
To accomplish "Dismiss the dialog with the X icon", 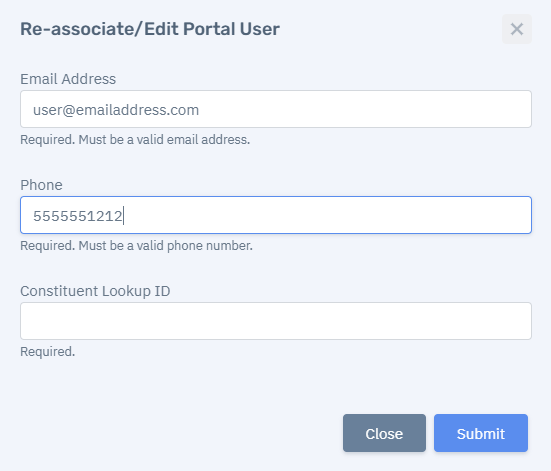I will 517,29.
